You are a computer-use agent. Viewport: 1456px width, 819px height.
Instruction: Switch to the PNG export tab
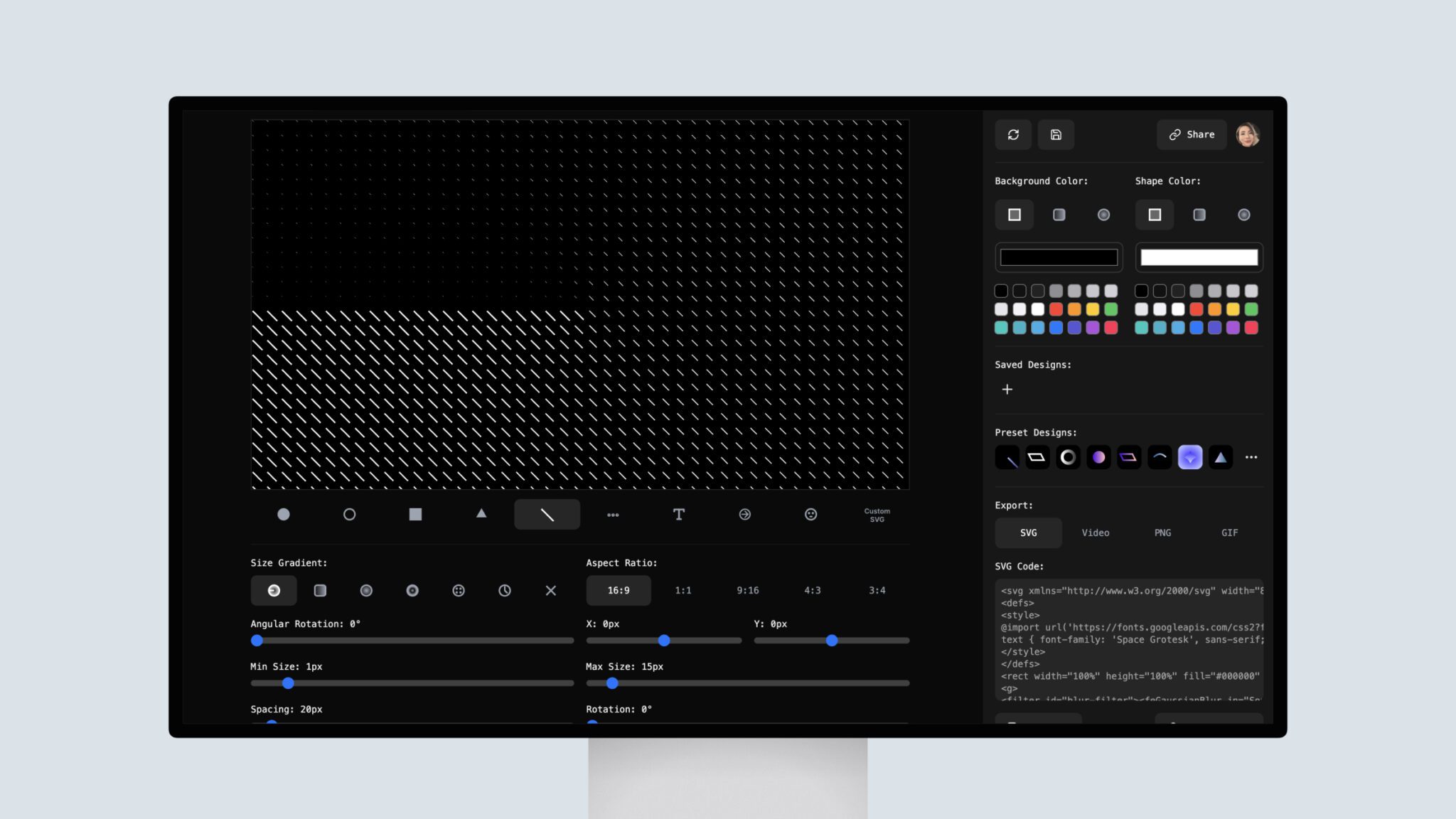[x=1162, y=532]
